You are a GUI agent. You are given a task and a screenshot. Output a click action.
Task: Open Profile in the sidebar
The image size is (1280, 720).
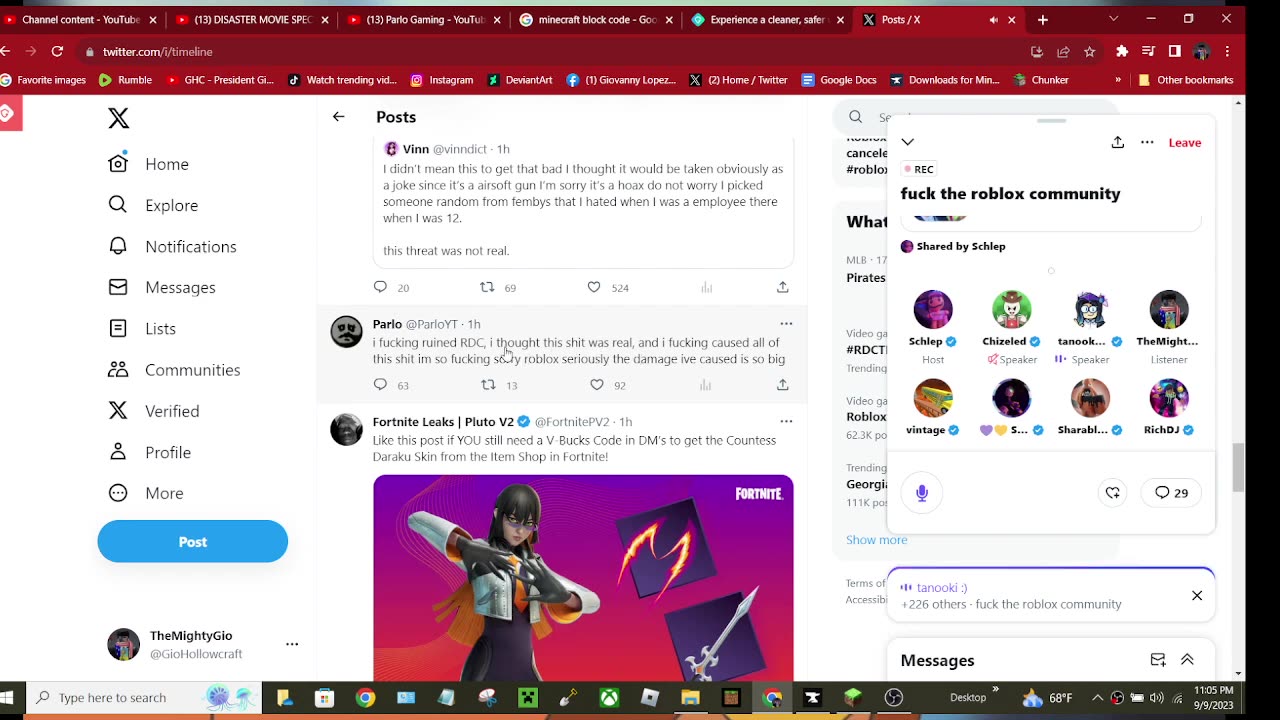coord(149,452)
